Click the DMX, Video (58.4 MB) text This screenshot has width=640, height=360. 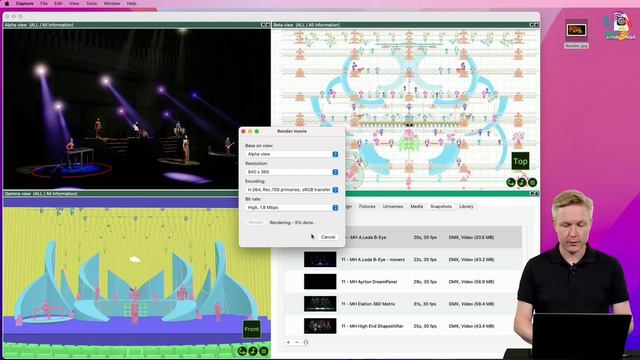point(471,304)
